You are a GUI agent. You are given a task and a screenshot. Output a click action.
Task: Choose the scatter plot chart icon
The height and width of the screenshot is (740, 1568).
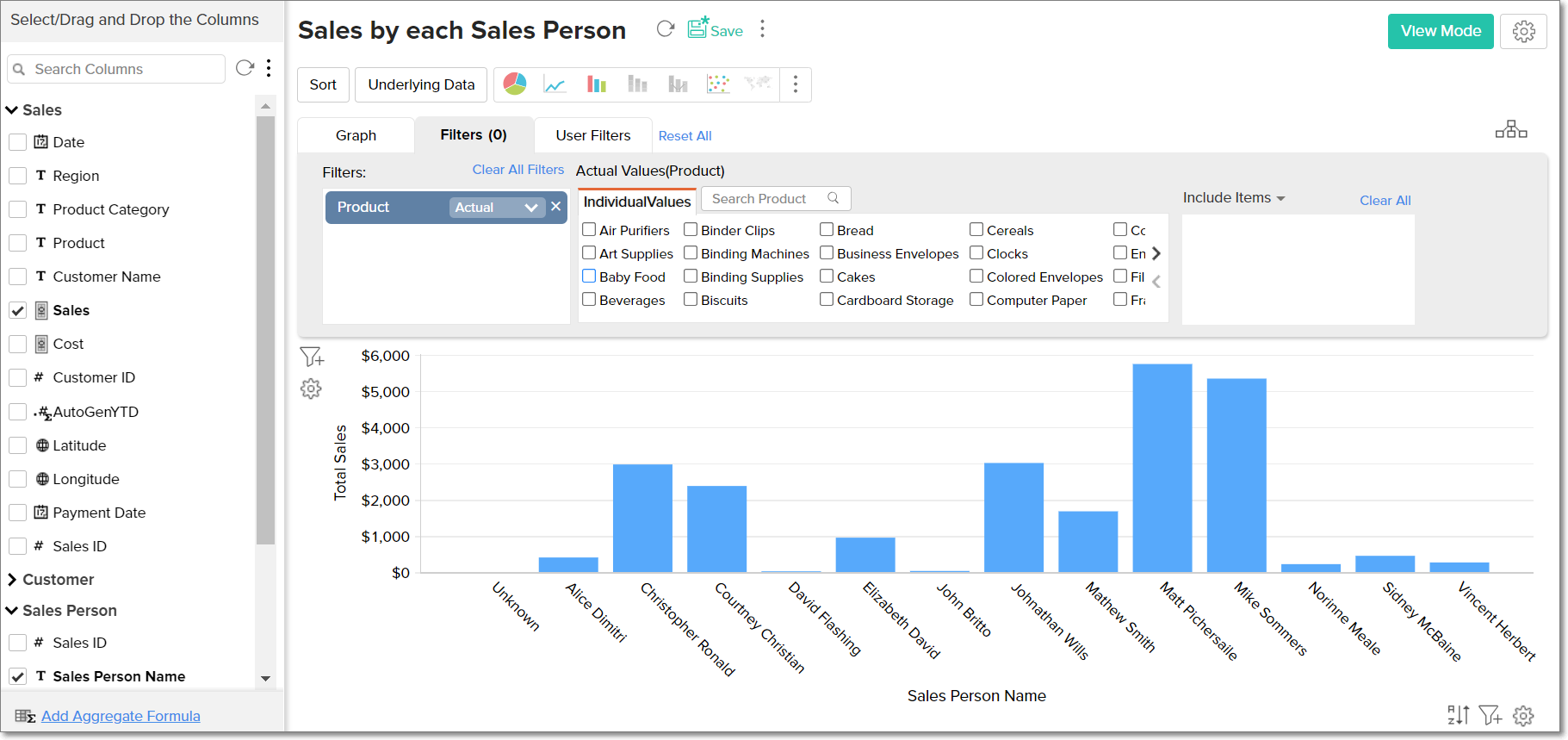point(717,84)
